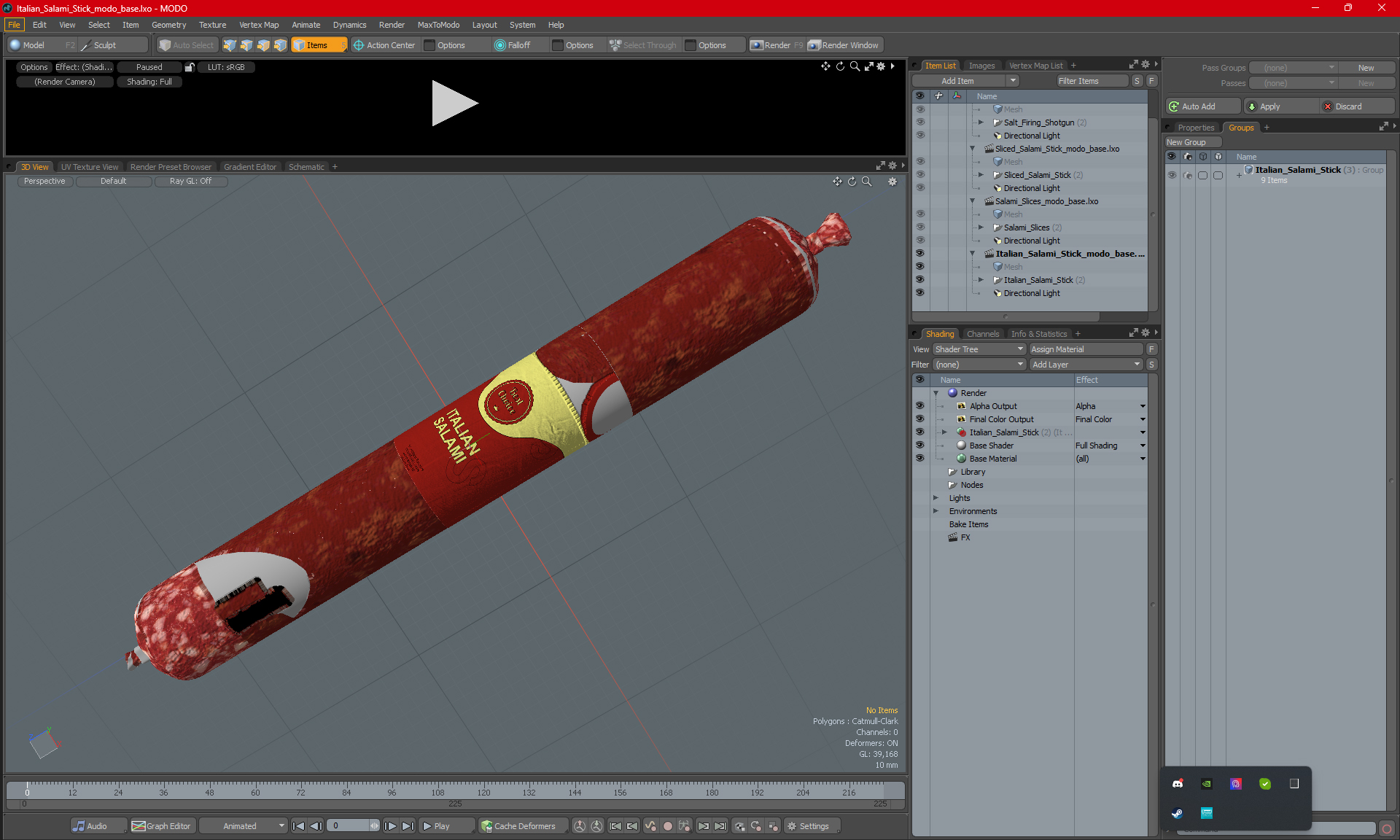This screenshot has width=1400, height=840.
Task: Open the Render menu
Action: [x=392, y=25]
